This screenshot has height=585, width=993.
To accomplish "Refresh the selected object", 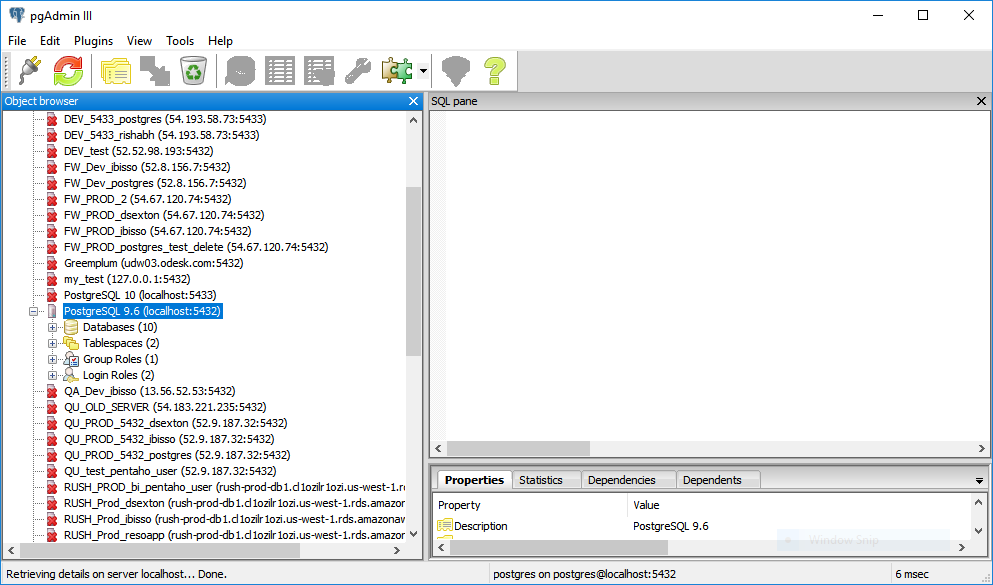I will [x=68, y=70].
